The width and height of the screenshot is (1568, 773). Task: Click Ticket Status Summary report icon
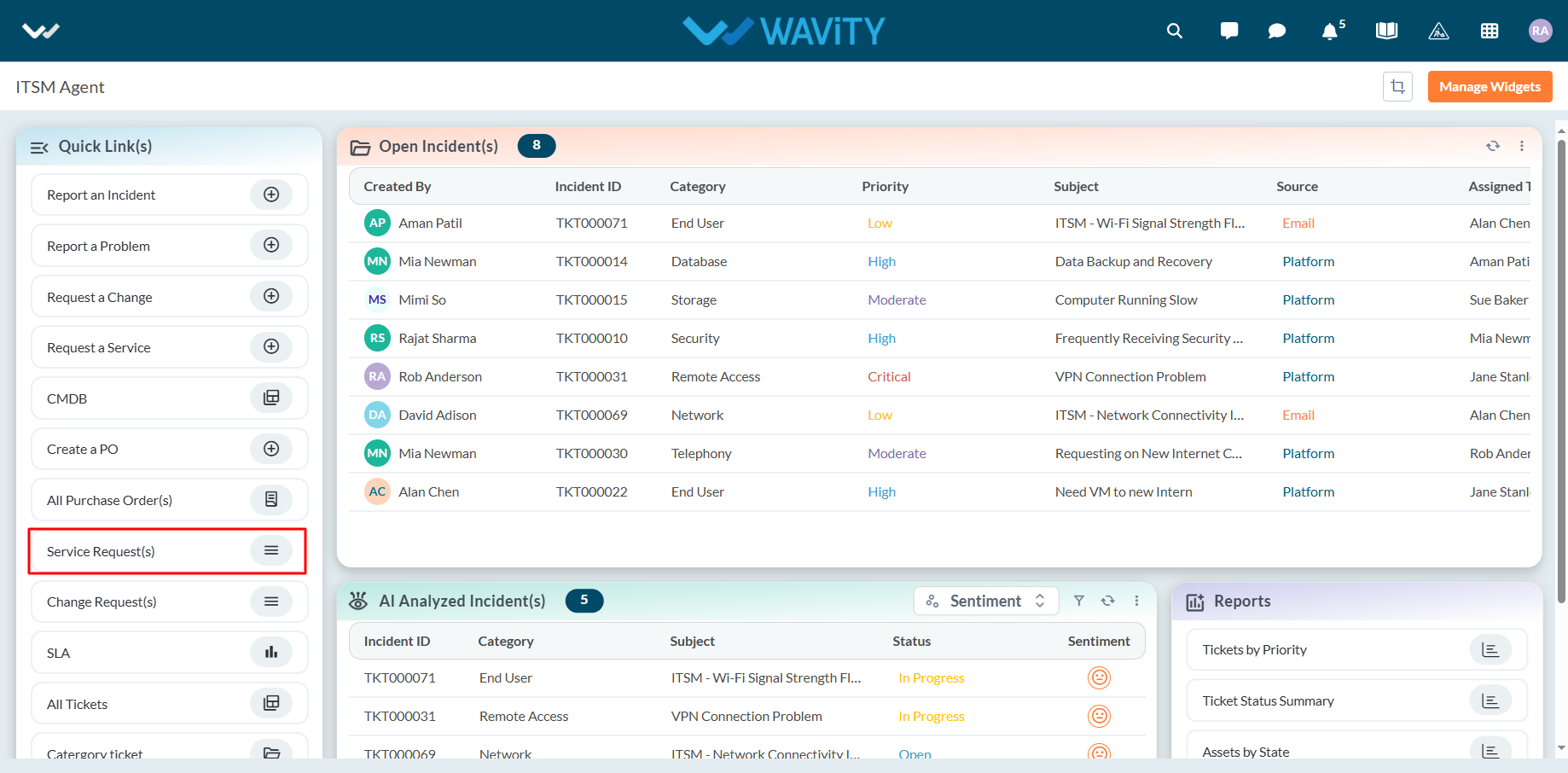[x=1490, y=700]
